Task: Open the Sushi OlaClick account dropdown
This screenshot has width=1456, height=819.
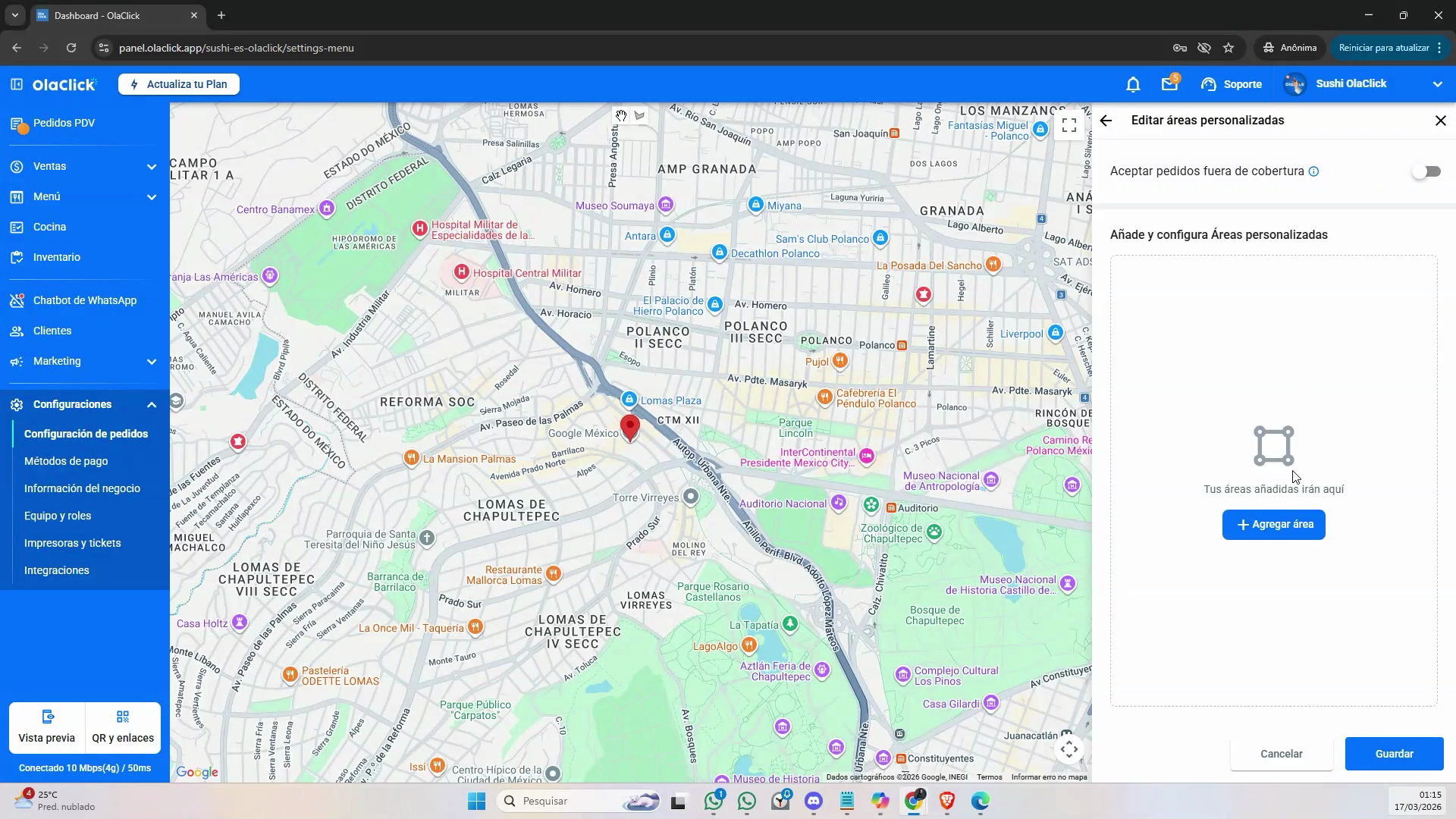Action: tap(1363, 84)
